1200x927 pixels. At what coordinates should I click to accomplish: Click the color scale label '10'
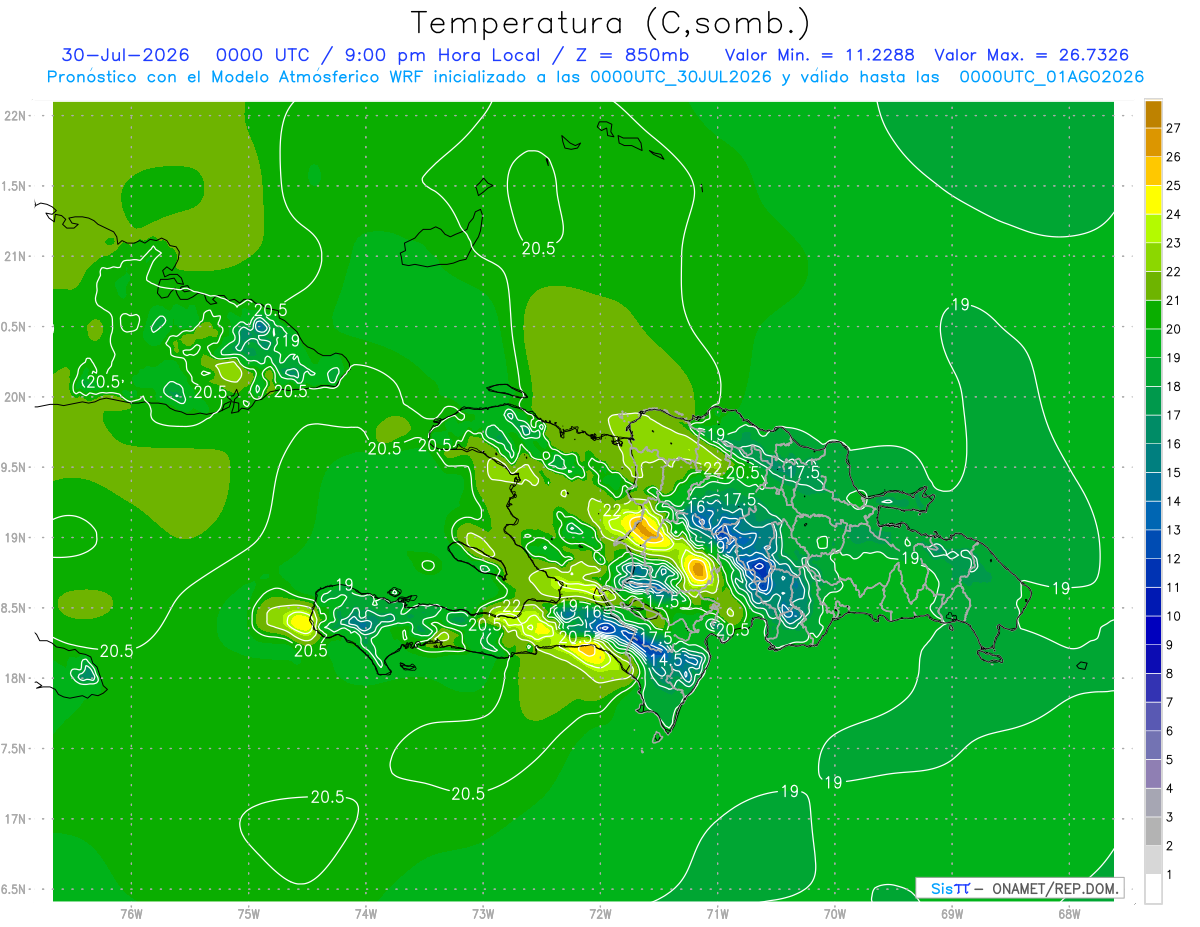1173,616
